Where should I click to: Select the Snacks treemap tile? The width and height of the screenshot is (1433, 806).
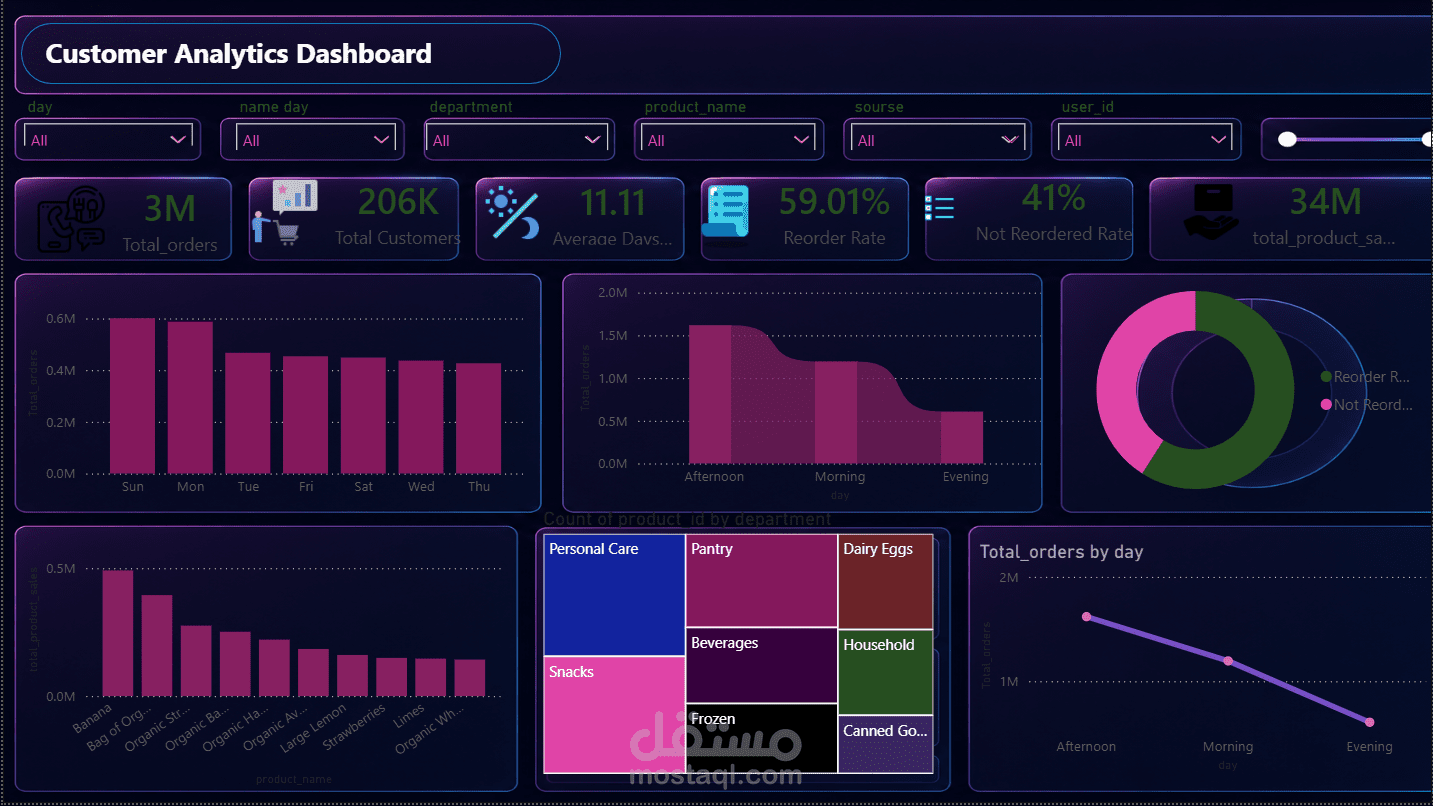pyautogui.click(x=614, y=715)
